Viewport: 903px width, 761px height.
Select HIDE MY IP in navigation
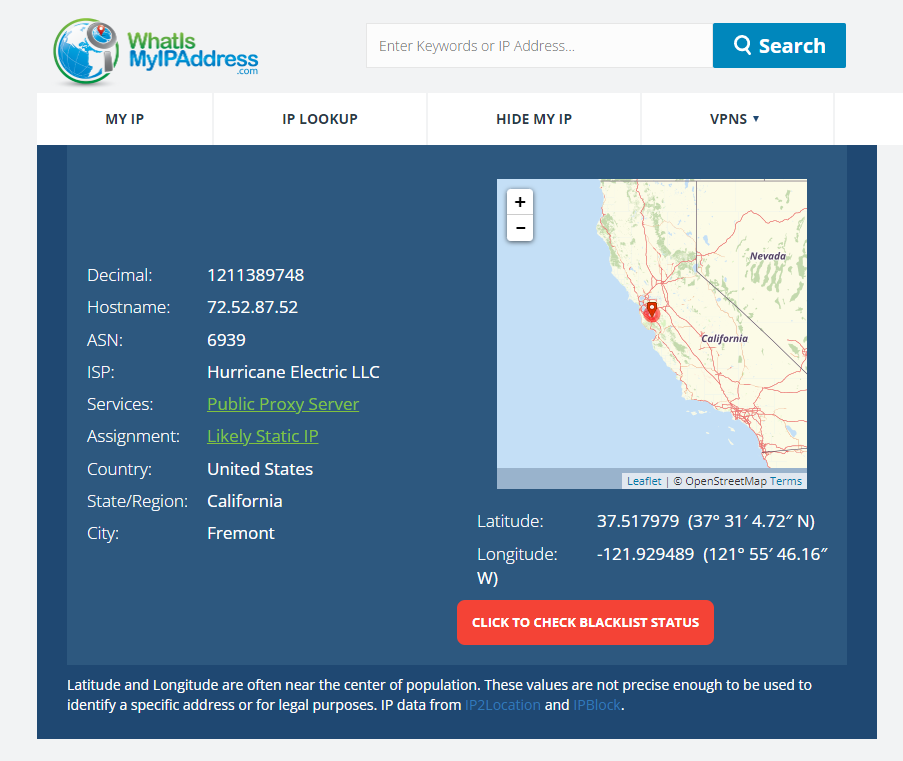click(534, 119)
